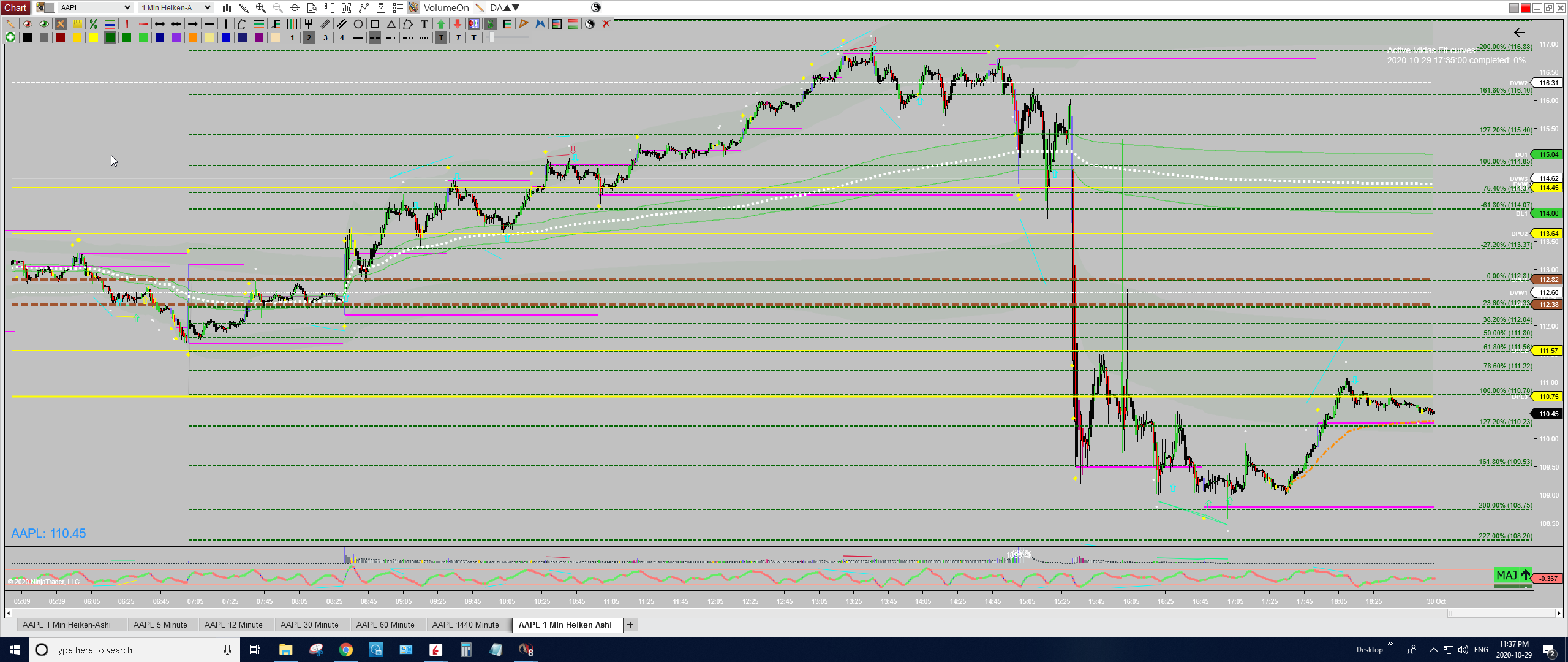Click the MAJ trend indicator button

coord(1513,576)
